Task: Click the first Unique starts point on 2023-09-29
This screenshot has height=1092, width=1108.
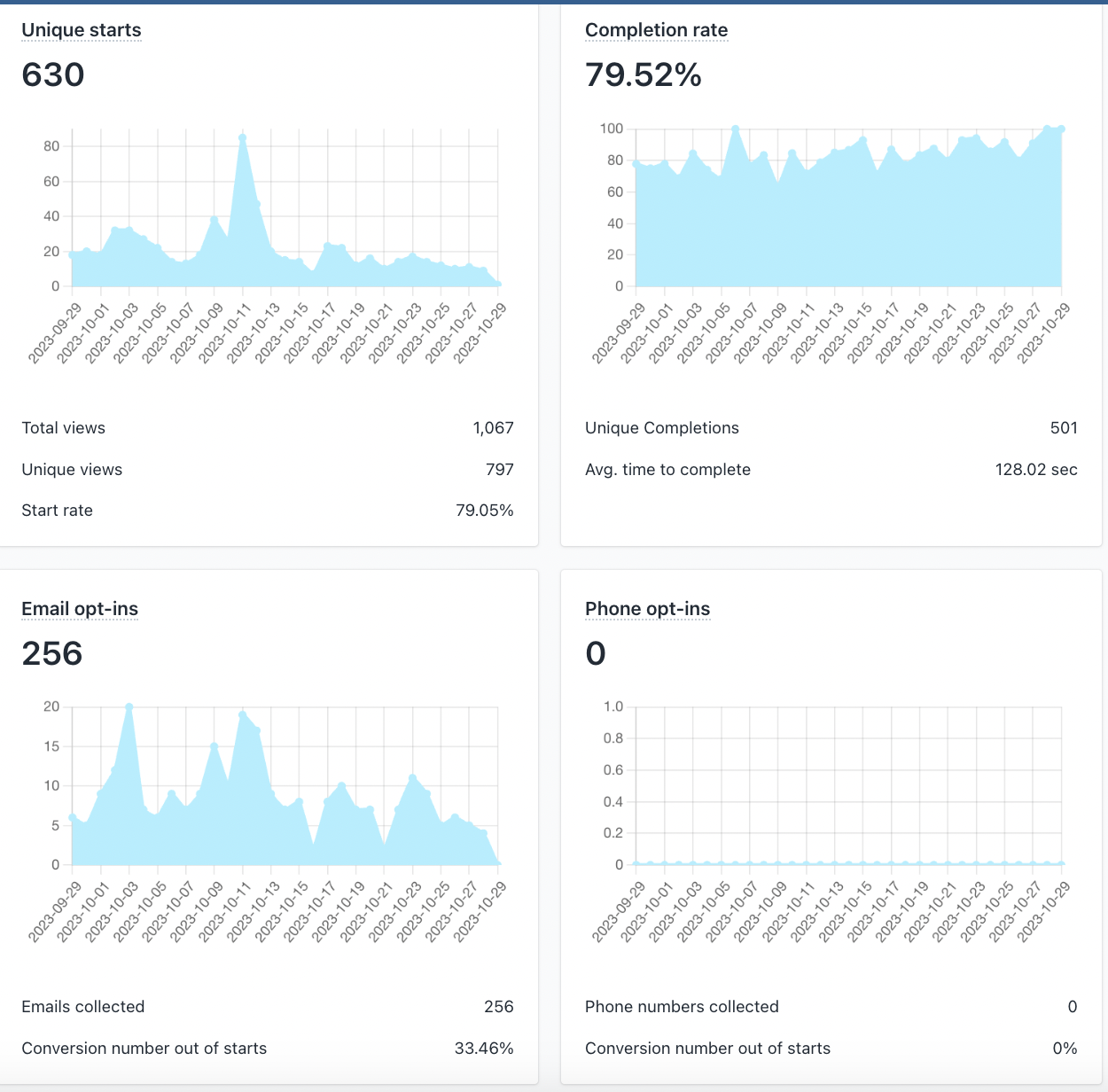Action: pos(72,255)
